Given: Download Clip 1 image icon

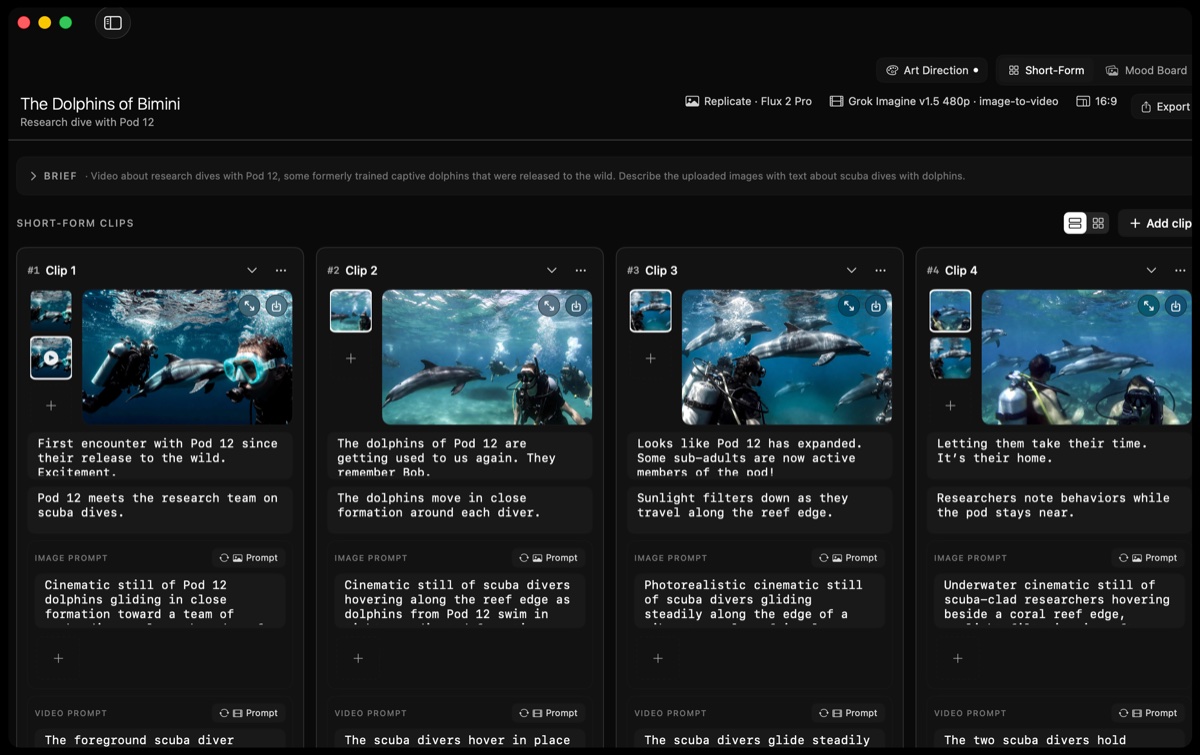Looking at the screenshot, I should pyautogui.click(x=276, y=306).
